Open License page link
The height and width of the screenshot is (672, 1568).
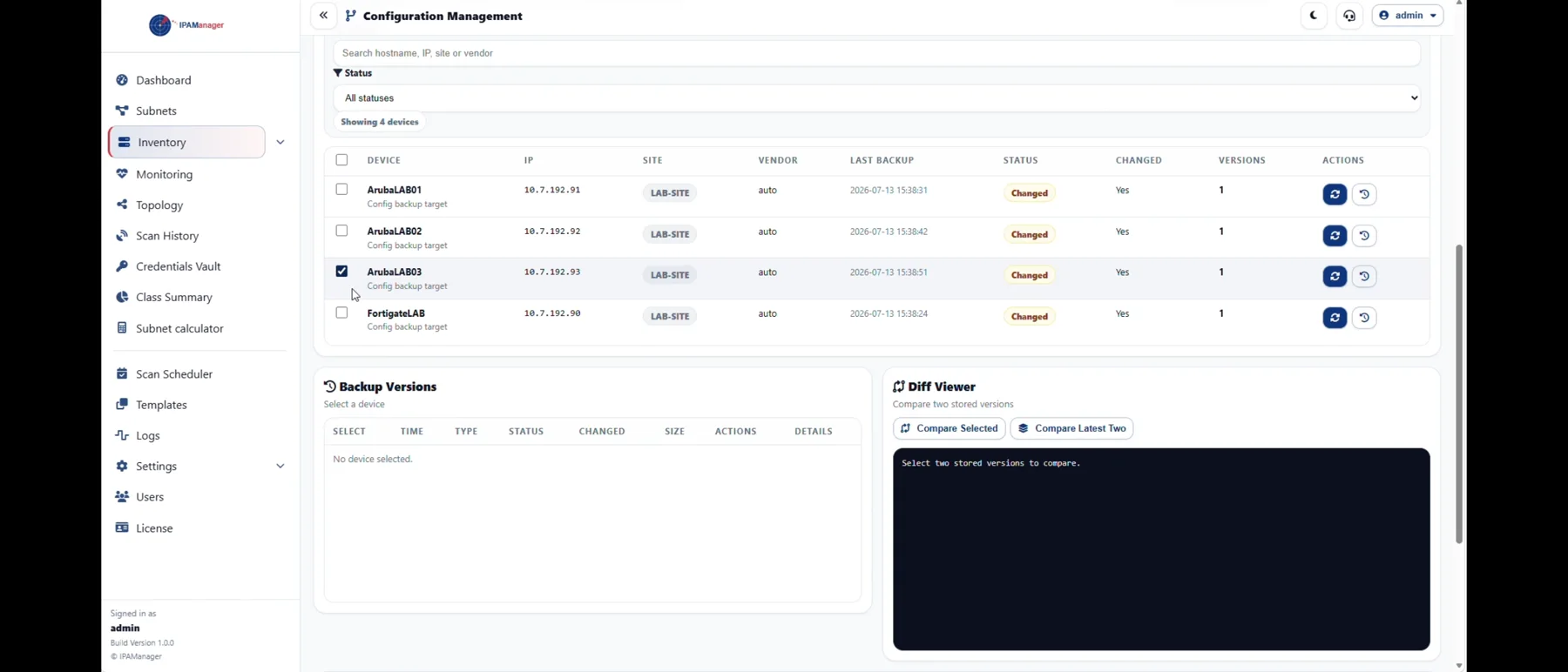pos(155,528)
